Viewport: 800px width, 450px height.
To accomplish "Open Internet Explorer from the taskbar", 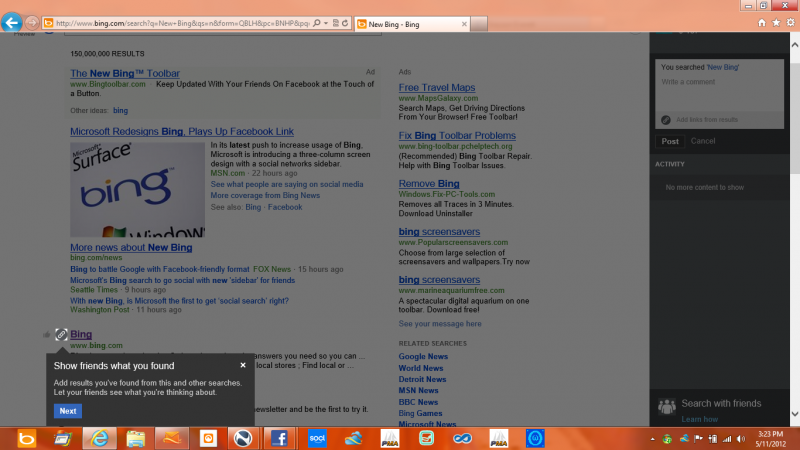I will (99, 438).
